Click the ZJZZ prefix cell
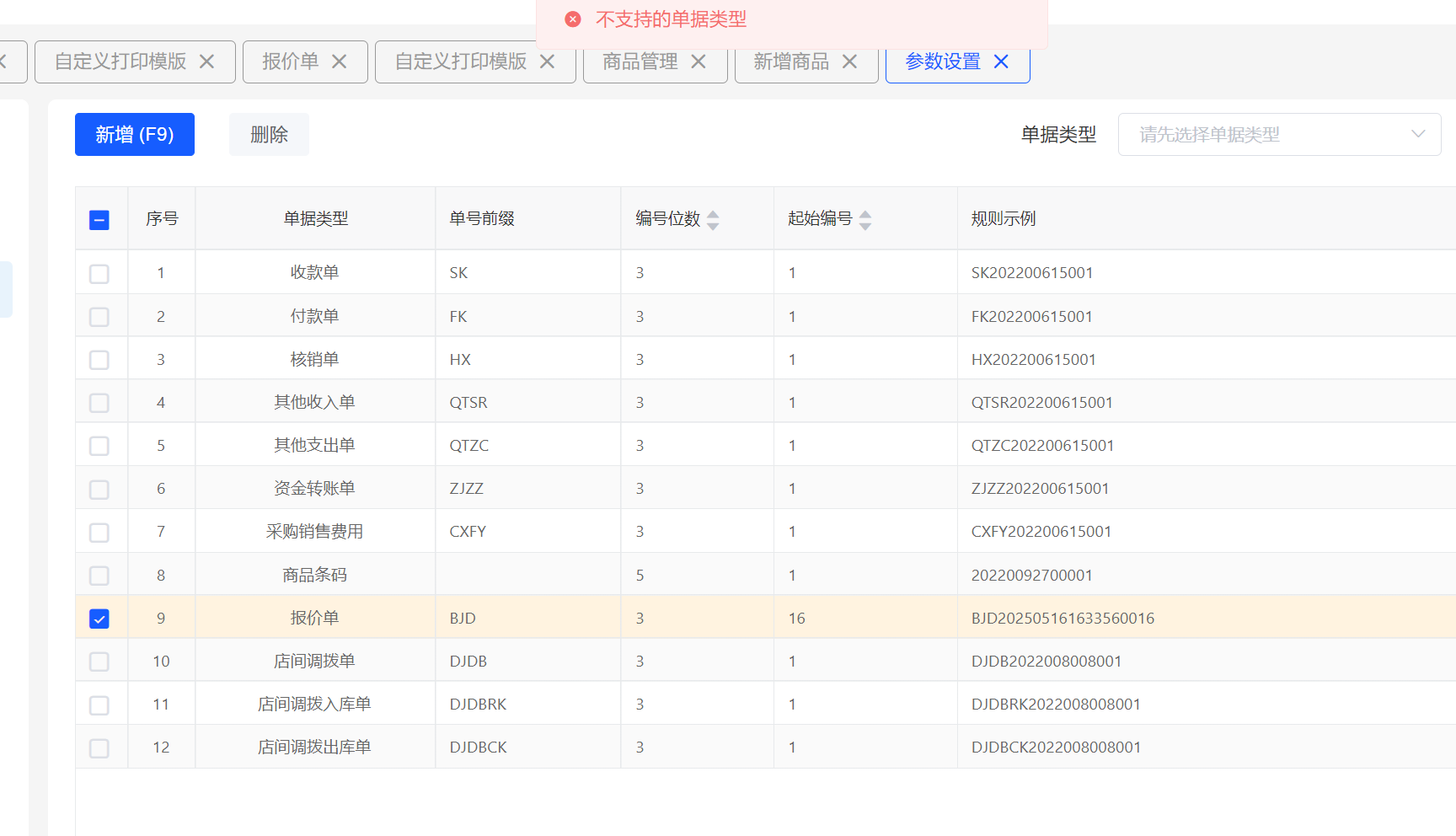Screen dimensions: 1456x836 tap(528, 488)
